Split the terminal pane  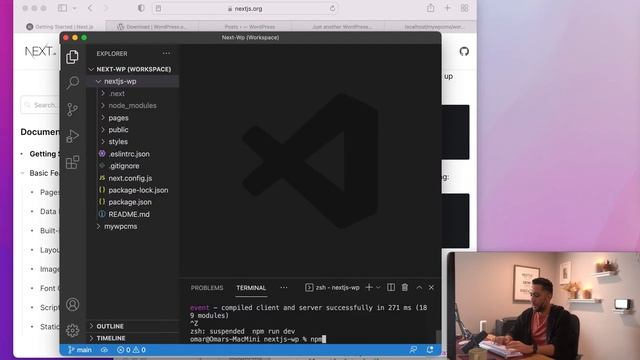391,287
